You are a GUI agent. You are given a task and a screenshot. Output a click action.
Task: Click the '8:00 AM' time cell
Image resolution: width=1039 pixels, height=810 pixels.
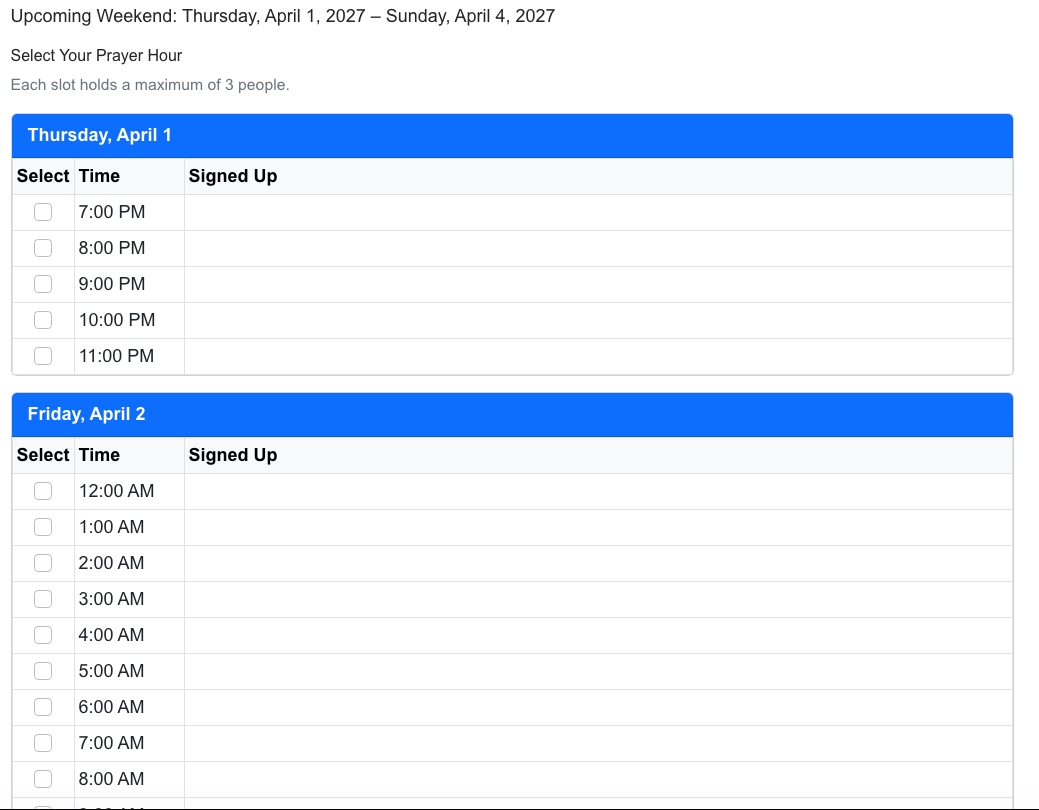129,779
